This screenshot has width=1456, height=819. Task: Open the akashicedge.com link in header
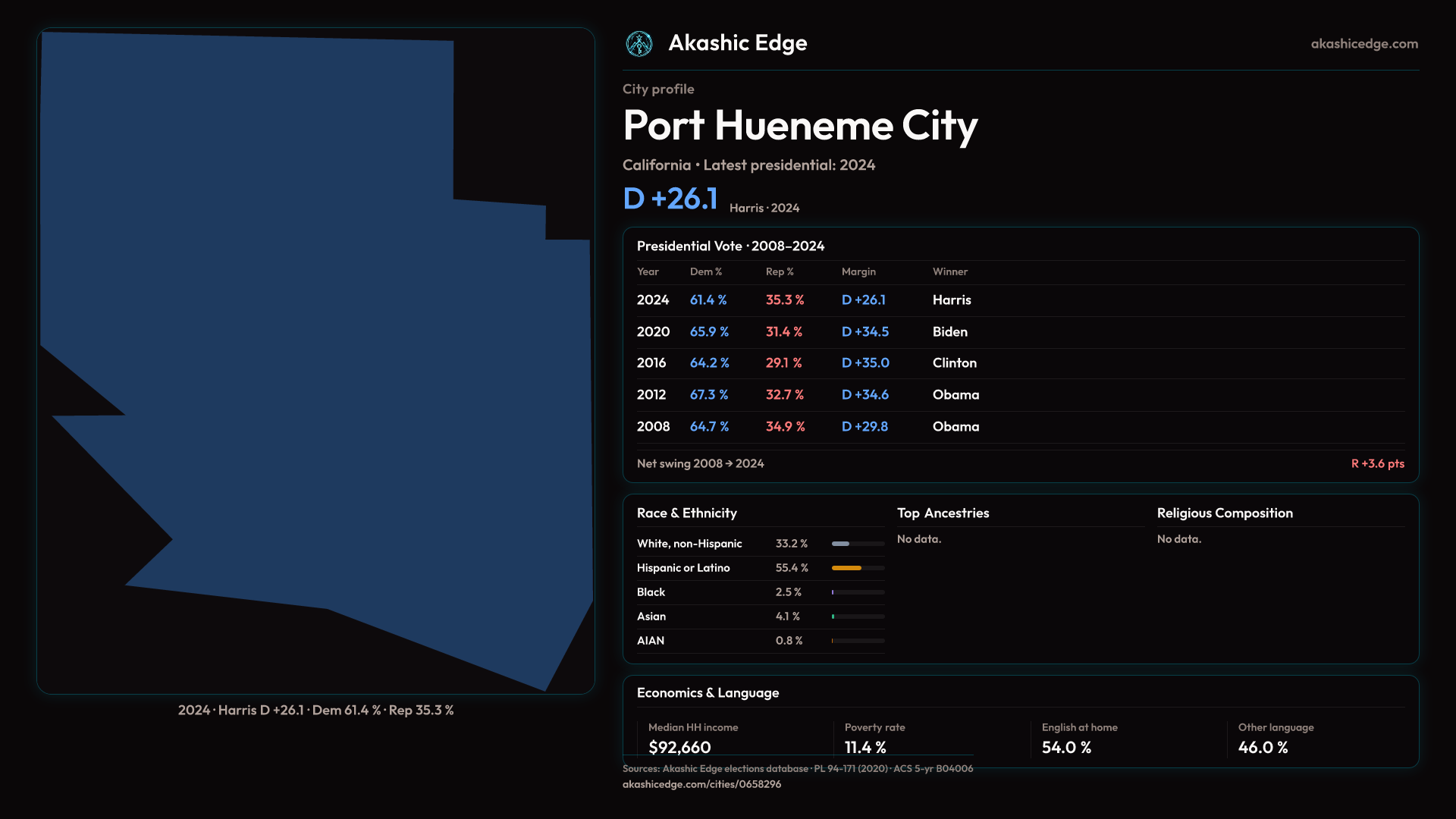tap(1363, 44)
